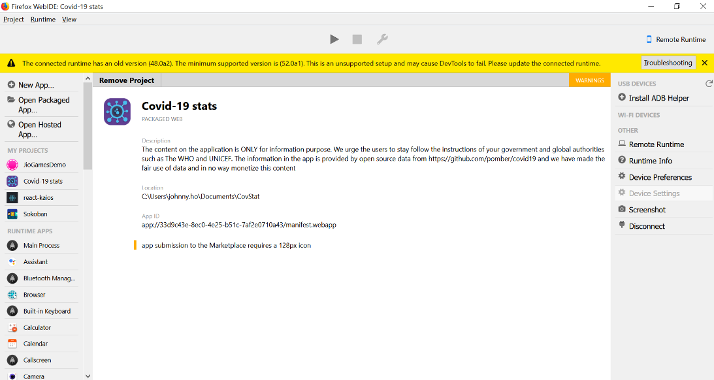
Task: Click the Play button to install and run
Action: tap(334, 40)
